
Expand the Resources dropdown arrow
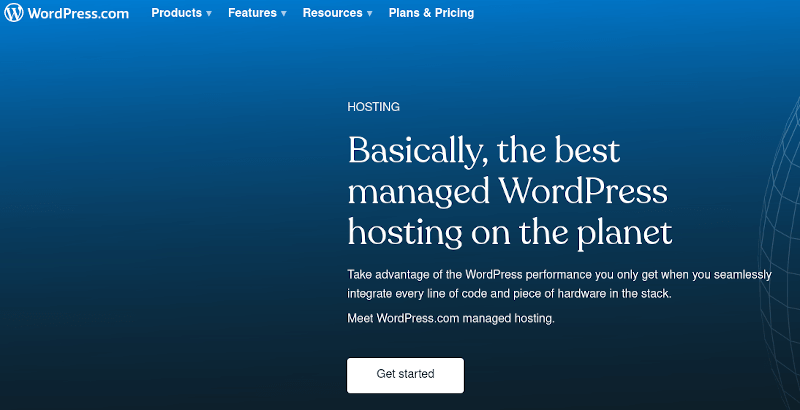(369, 14)
